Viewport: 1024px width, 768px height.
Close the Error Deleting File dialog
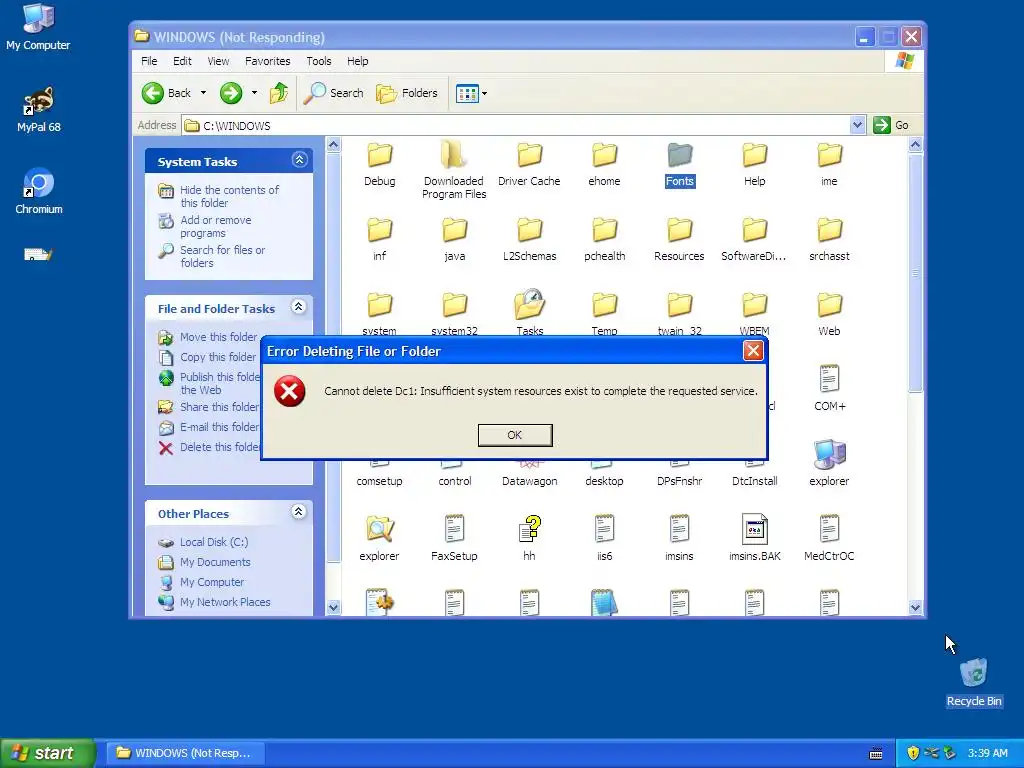753,351
